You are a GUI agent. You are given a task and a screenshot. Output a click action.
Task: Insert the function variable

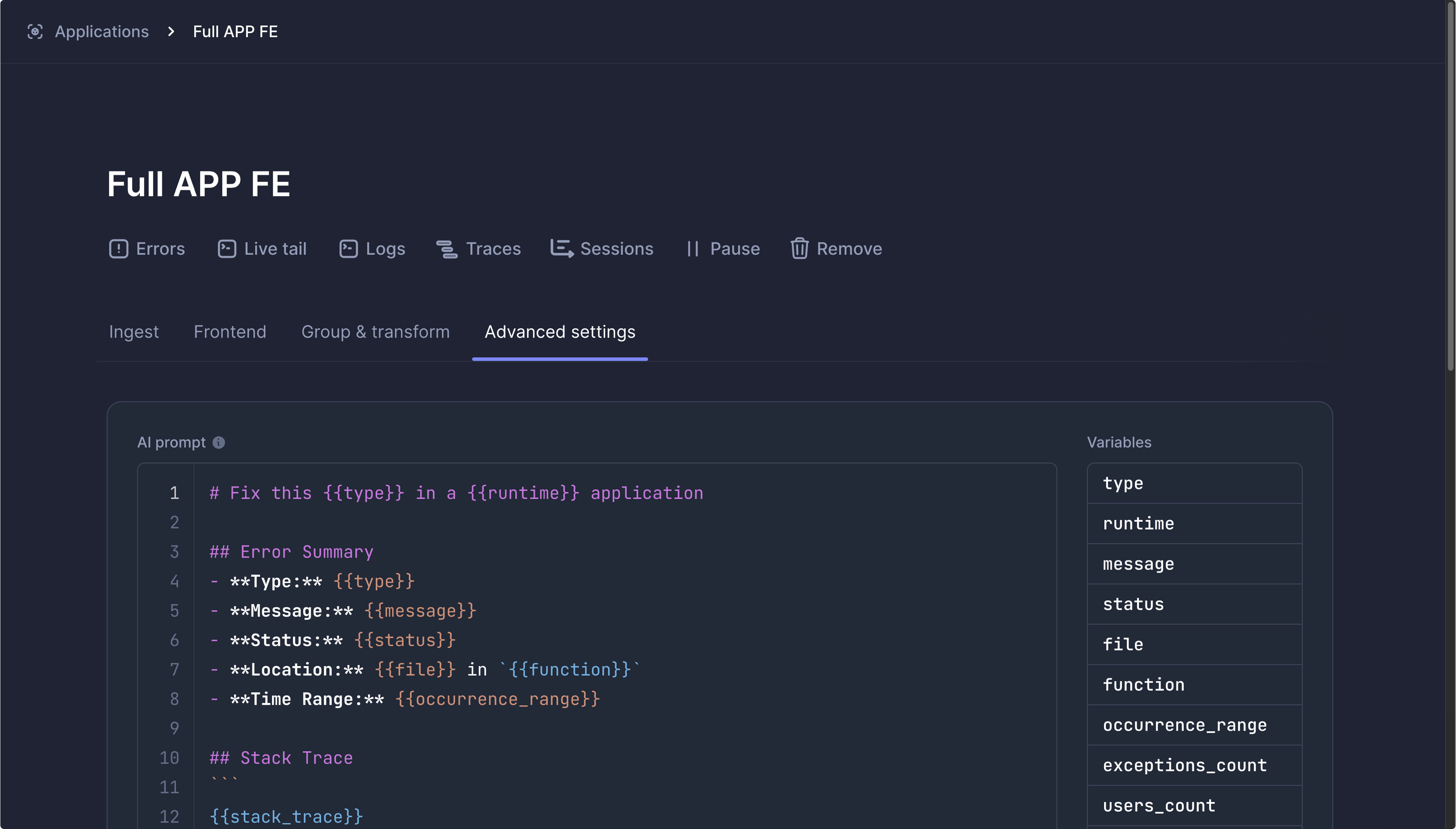click(x=1194, y=685)
